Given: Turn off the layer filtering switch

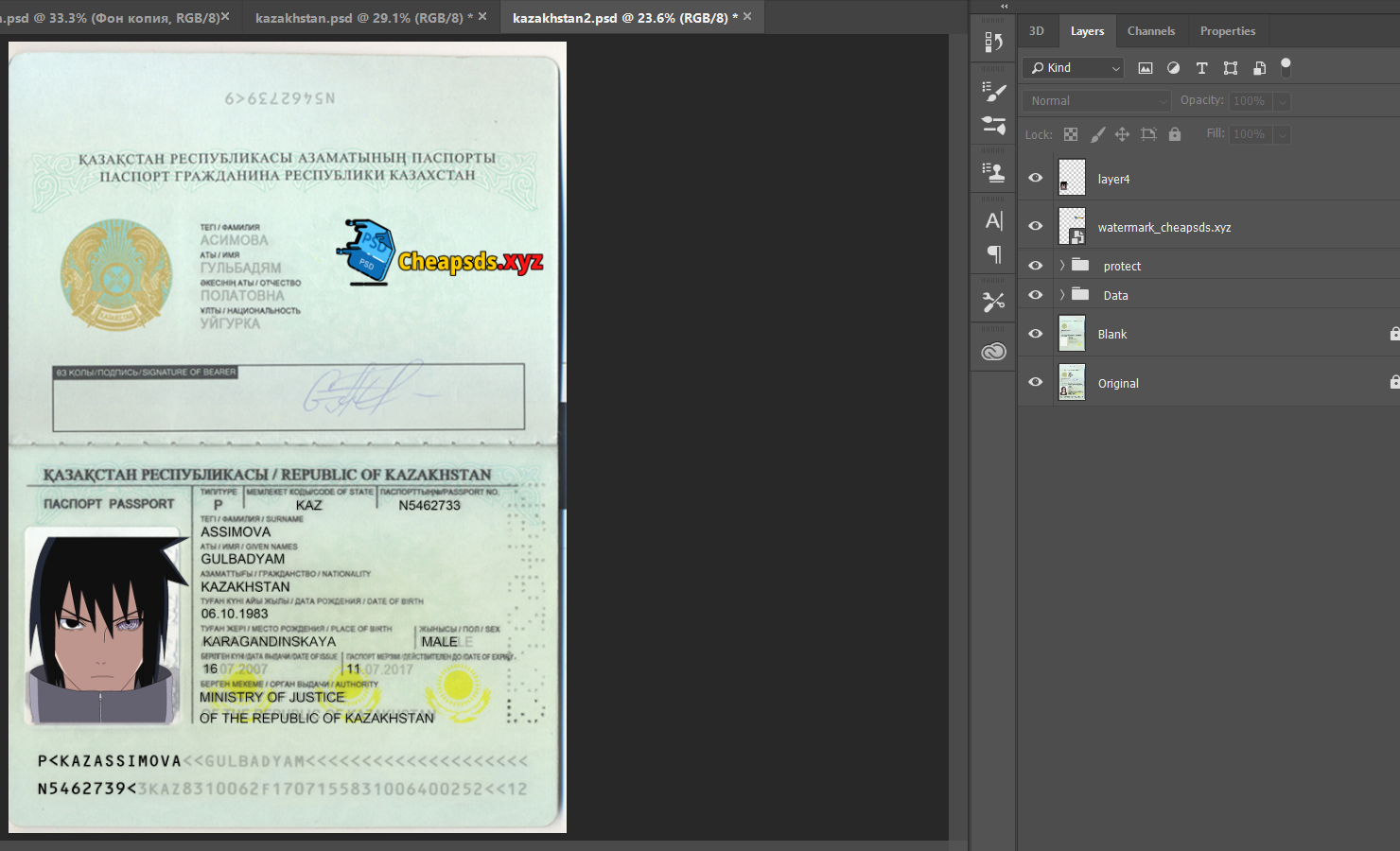Looking at the screenshot, I should pos(1286,67).
